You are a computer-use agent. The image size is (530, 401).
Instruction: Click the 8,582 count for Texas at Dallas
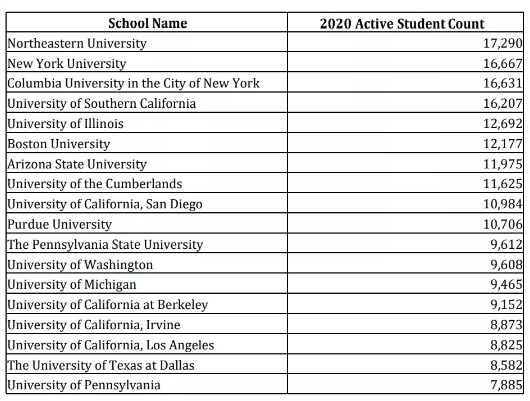(x=506, y=365)
